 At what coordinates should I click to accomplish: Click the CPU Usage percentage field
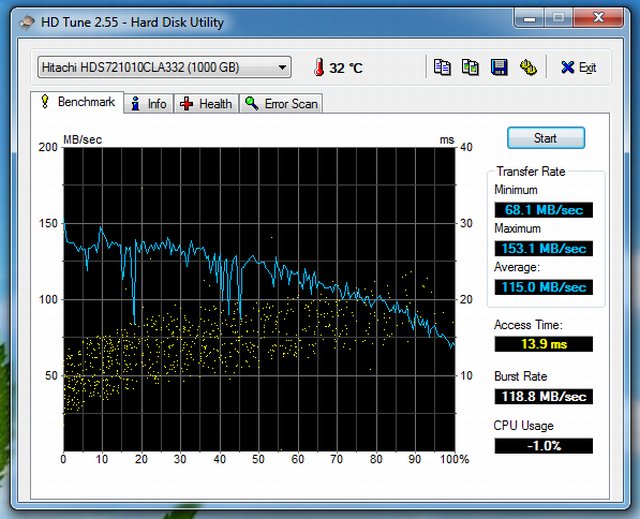pos(543,446)
